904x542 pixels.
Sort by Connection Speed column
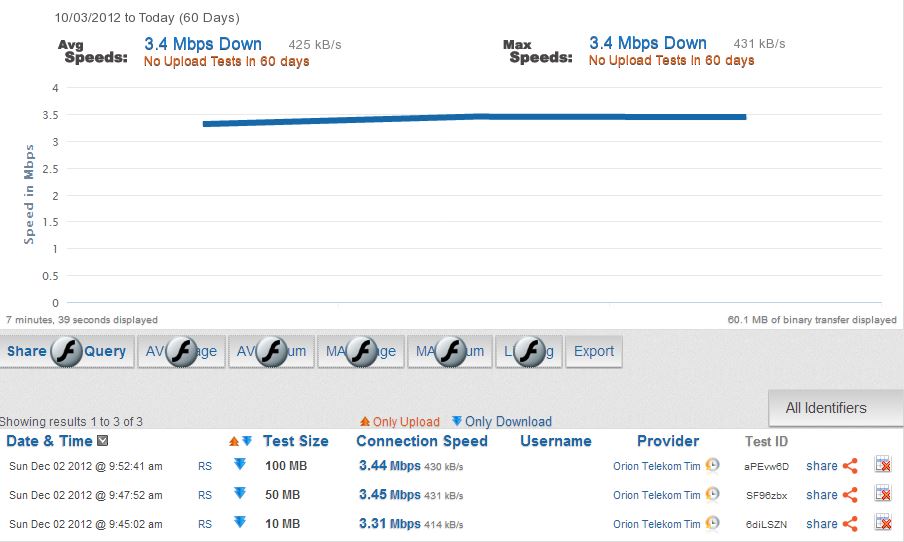(x=422, y=441)
